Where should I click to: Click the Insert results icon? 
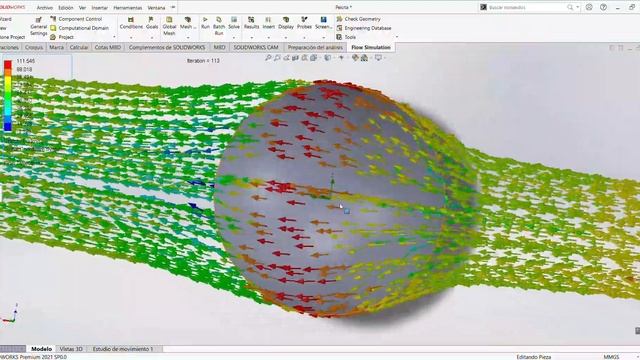pyautogui.click(x=269, y=20)
